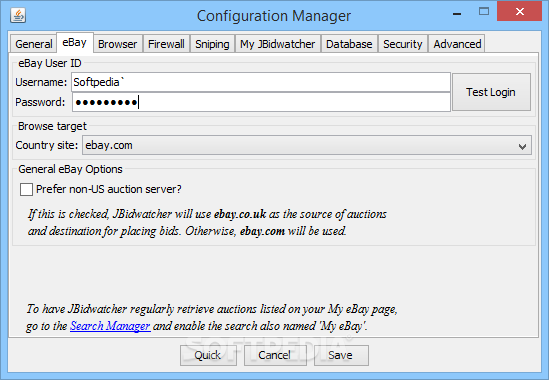Viewport: 549px width, 380px height.
Task: Click the 'General eBay Options' heading
Action: 70,170
